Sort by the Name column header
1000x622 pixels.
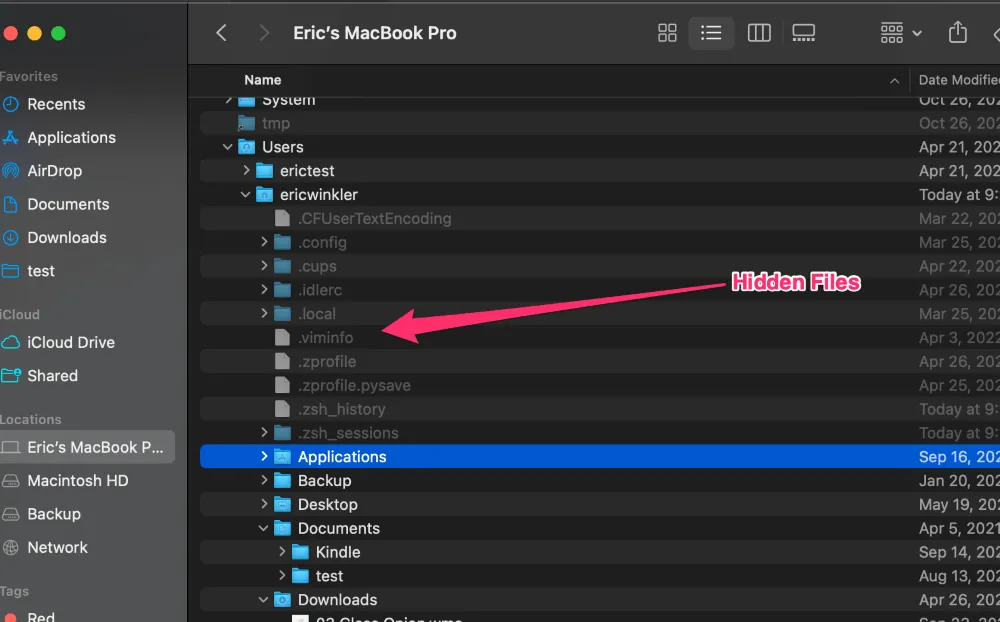point(263,80)
